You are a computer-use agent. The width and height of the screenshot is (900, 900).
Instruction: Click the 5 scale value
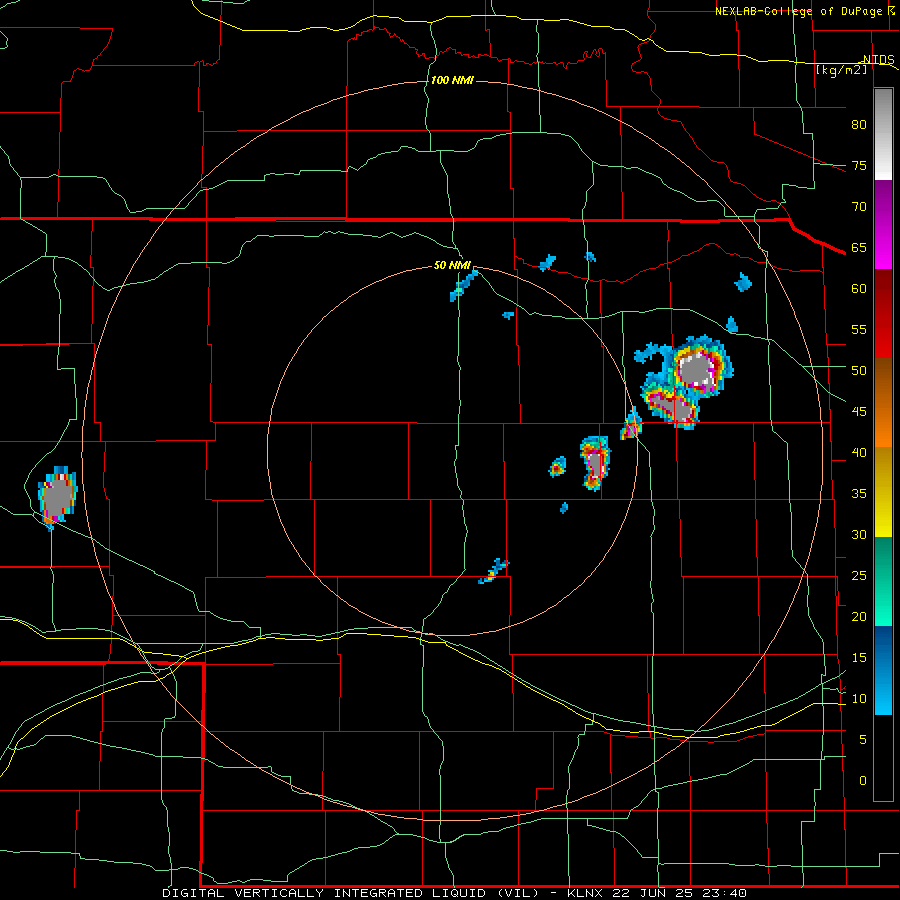[863, 739]
